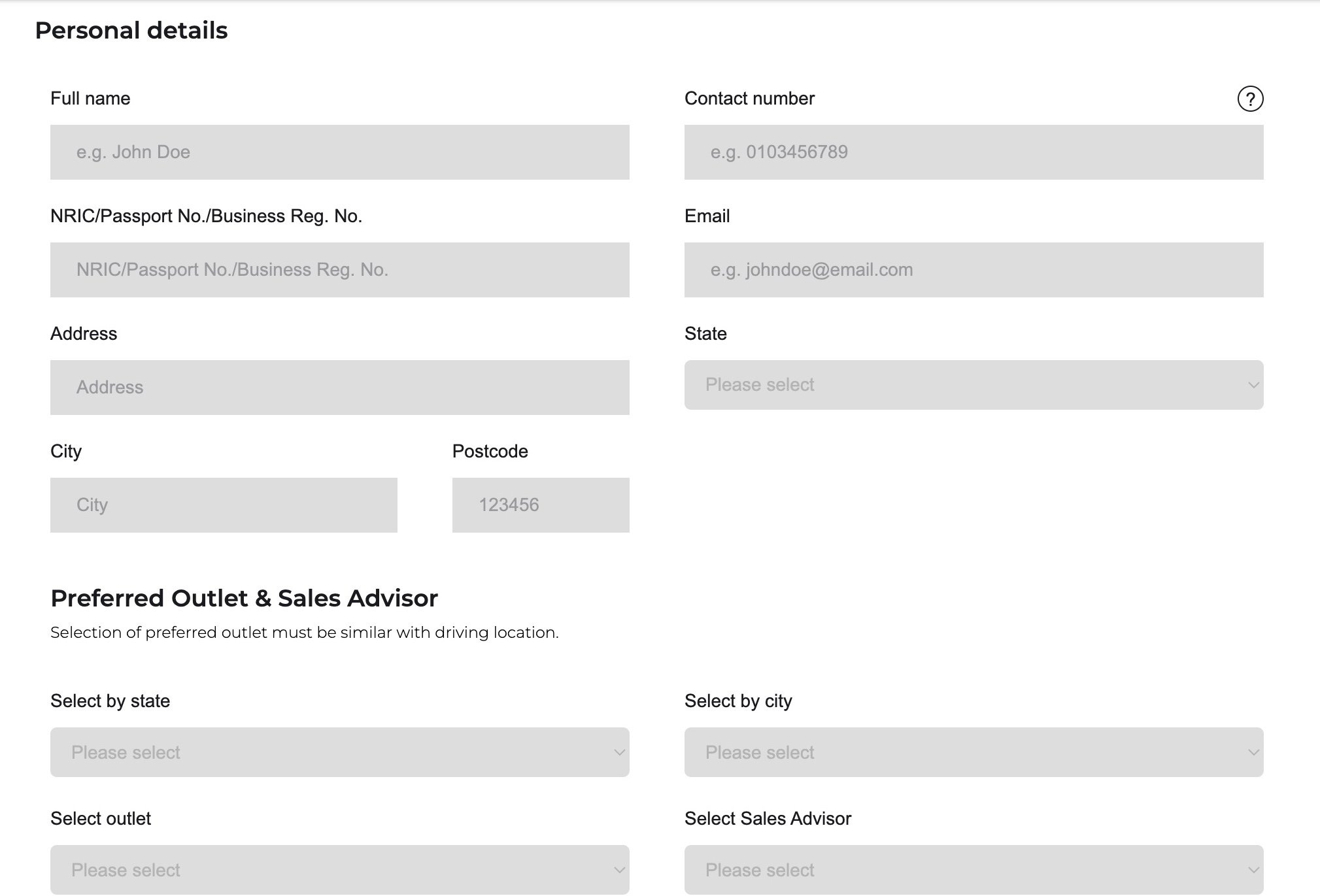Expand the Select by state dropdown
This screenshot has width=1320, height=896.
pyautogui.click(x=340, y=752)
